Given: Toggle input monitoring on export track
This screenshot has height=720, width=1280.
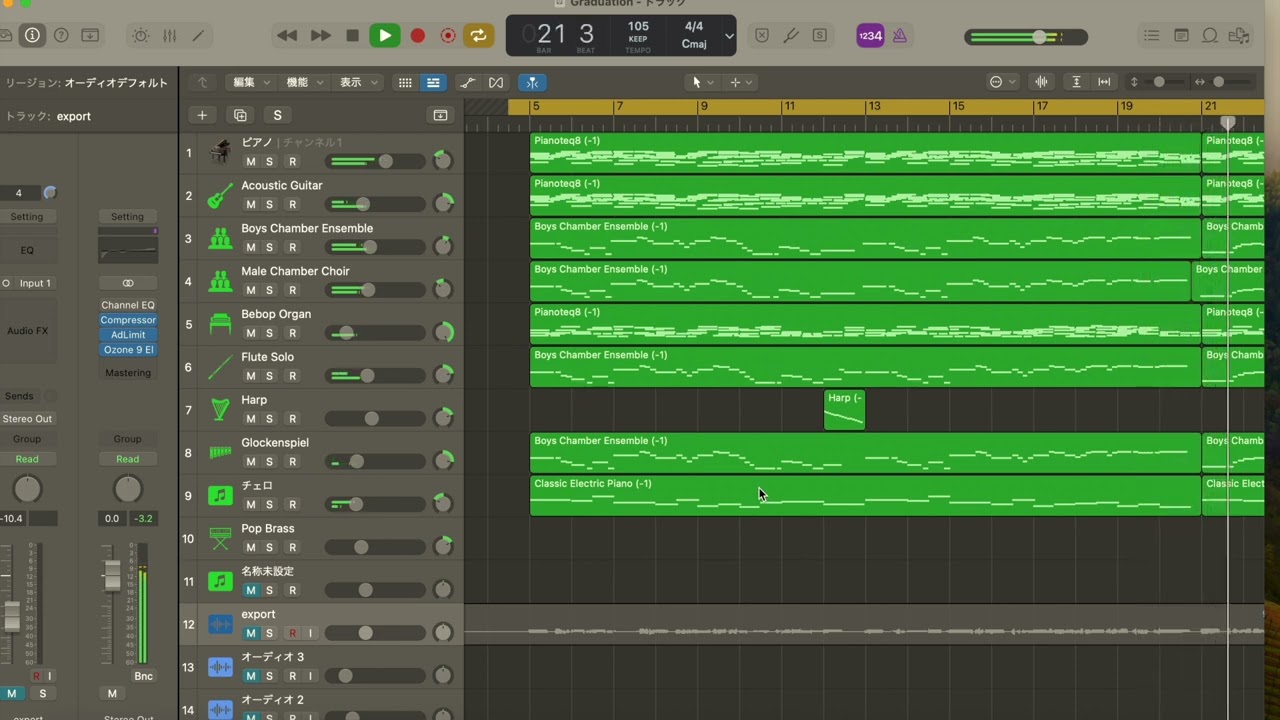Looking at the screenshot, I should tap(310, 633).
